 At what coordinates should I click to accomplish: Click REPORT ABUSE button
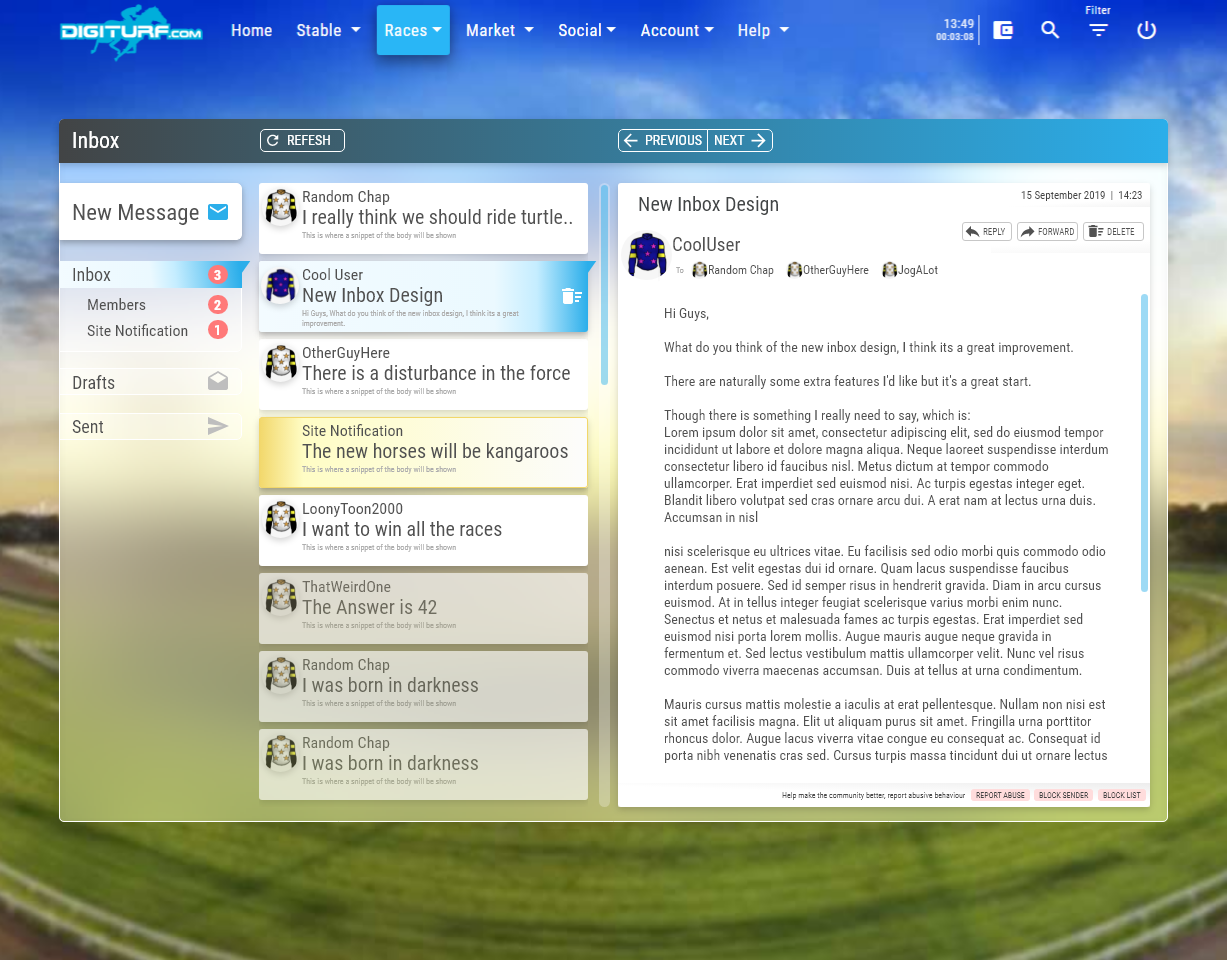[1000, 795]
